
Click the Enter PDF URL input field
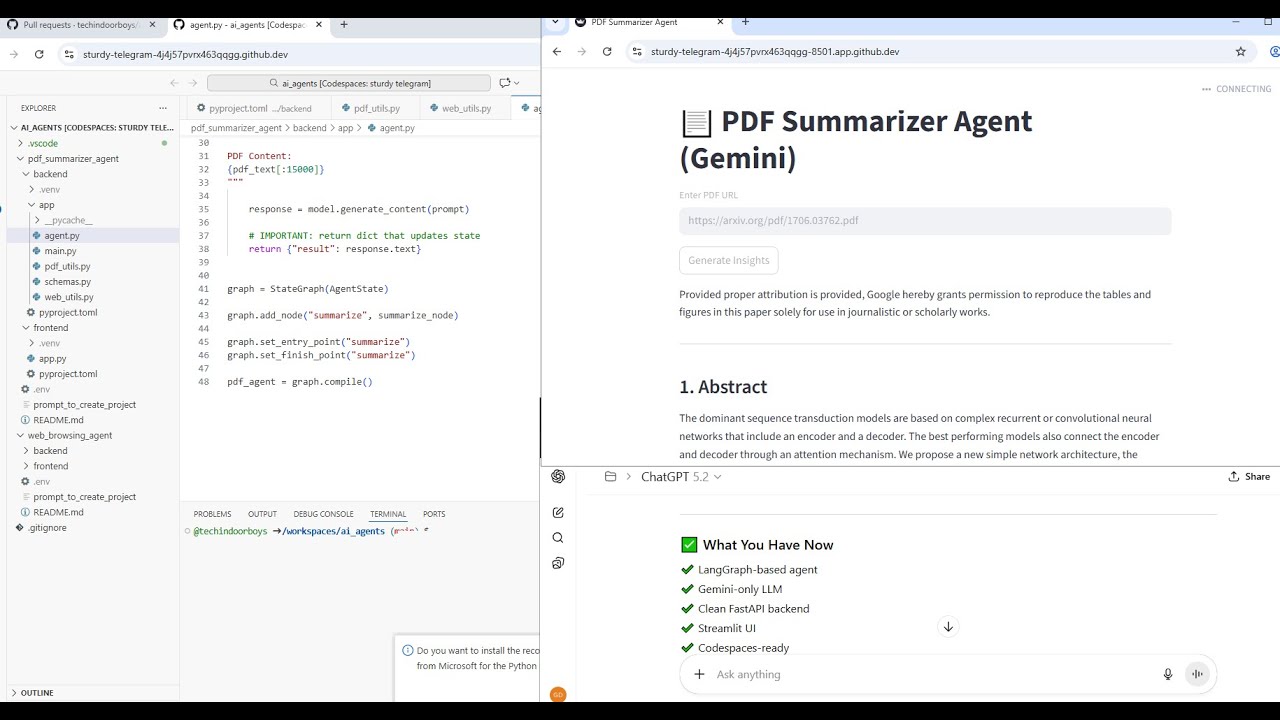point(925,221)
